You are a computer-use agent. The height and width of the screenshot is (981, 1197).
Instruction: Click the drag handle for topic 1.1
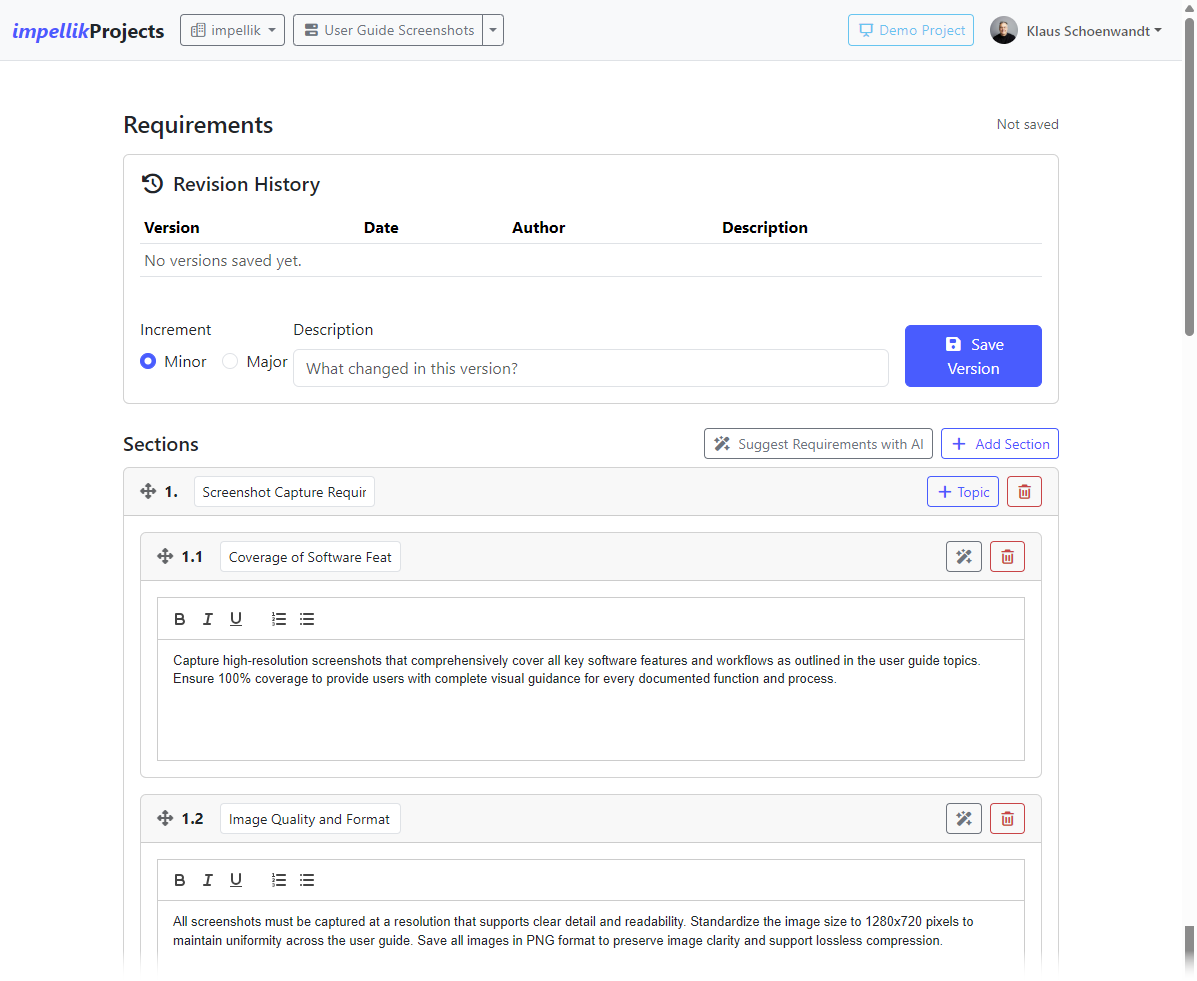click(x=165, y=557)
